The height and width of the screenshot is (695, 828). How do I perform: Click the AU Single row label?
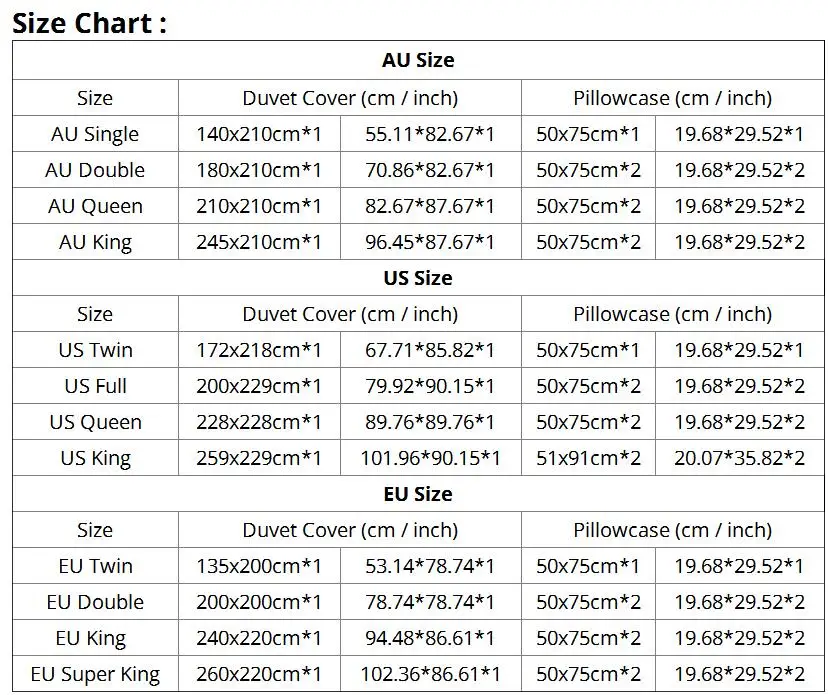pyautogui.click(x=95, y=134)
